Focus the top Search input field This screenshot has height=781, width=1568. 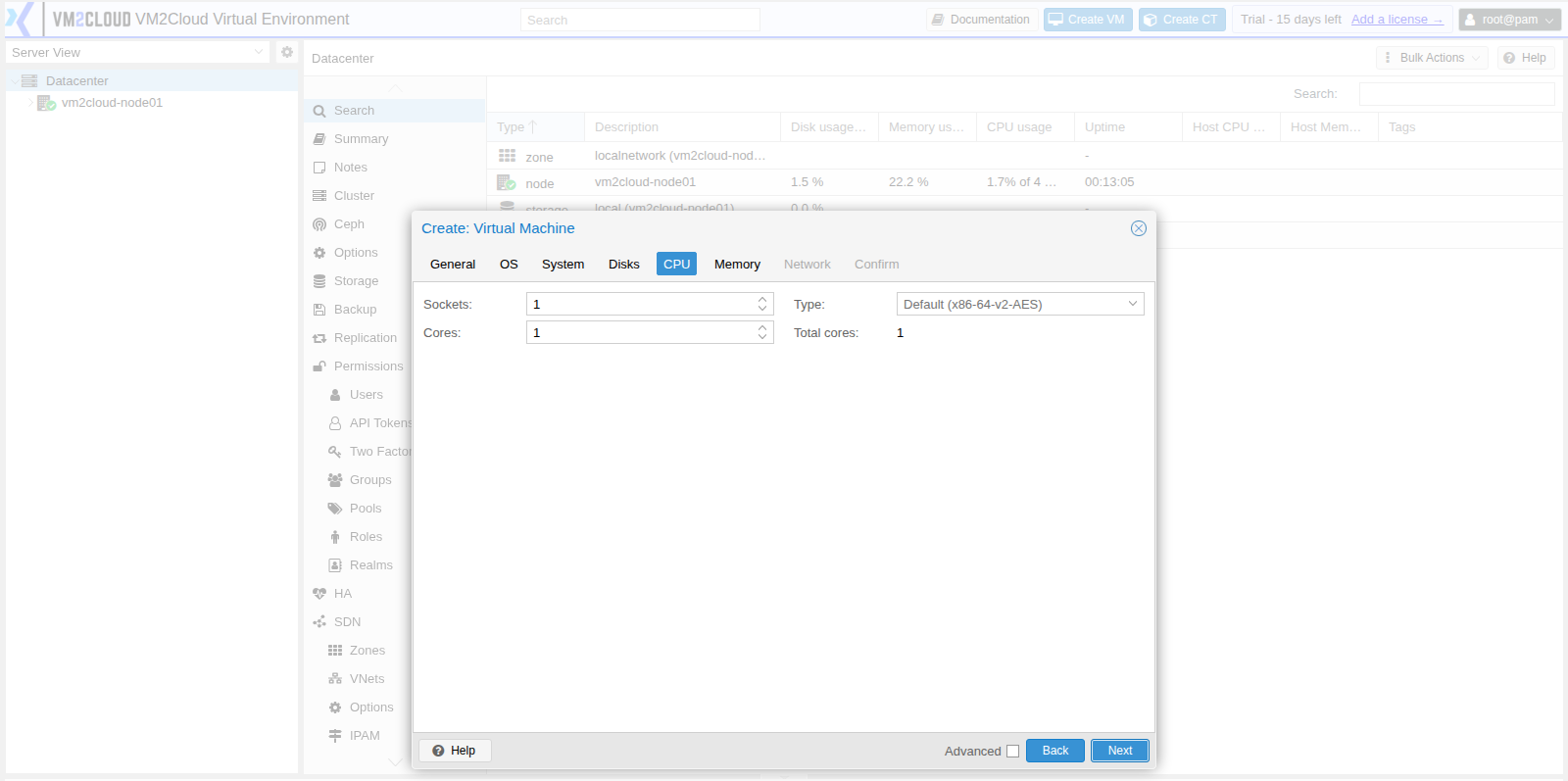pyautogui.click(x=640, y=20)
